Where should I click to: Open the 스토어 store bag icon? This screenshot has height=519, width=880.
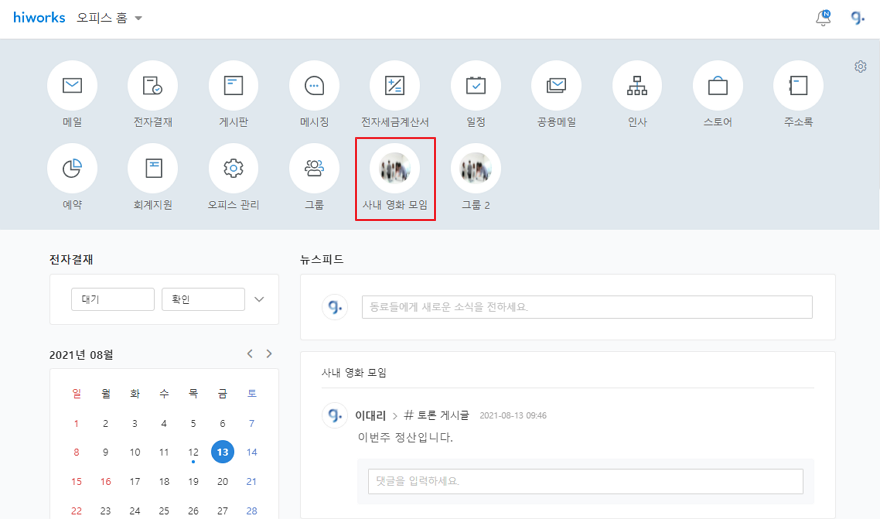(x=718, y=86)
